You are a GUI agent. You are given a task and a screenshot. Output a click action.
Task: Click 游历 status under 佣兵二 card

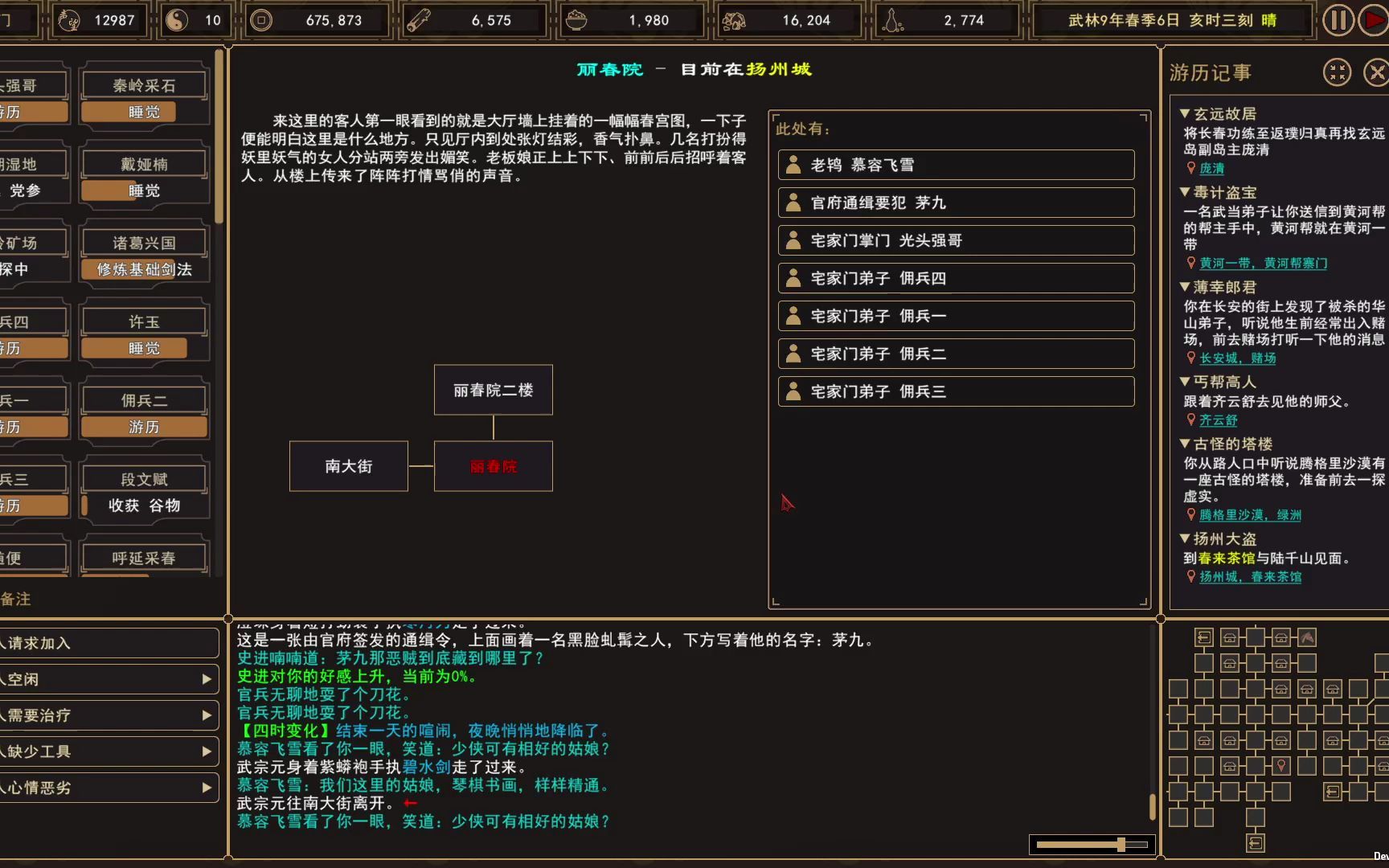144,427
